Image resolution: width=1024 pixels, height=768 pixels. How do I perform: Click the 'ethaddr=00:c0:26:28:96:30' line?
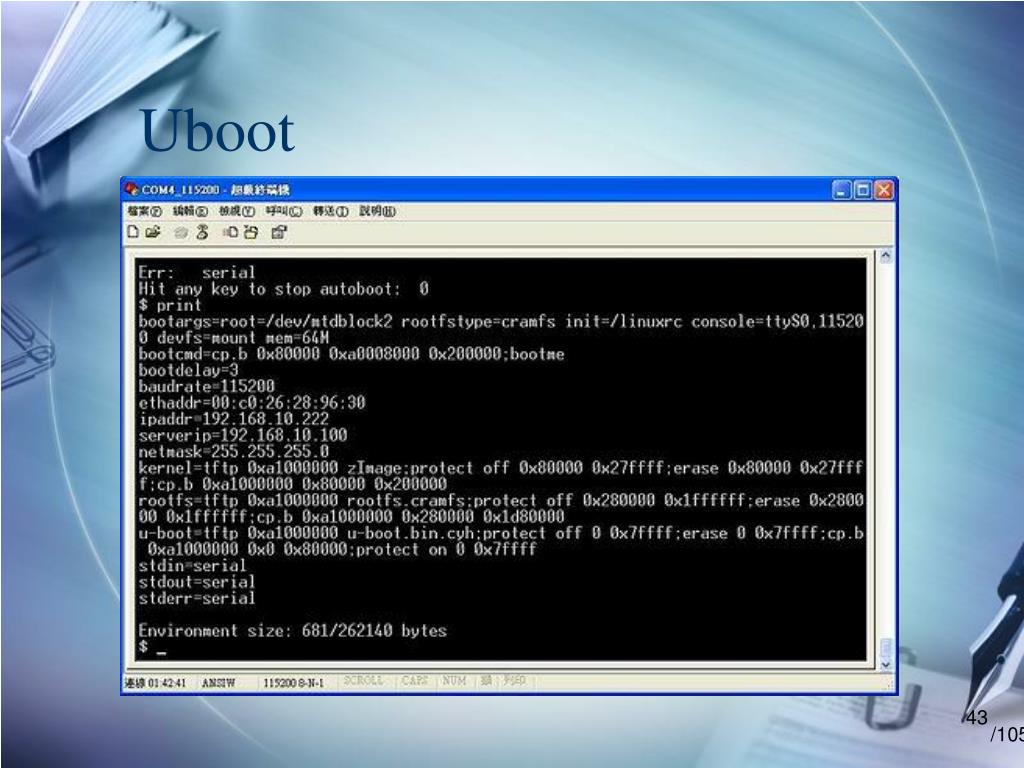[x=251, y=402]
